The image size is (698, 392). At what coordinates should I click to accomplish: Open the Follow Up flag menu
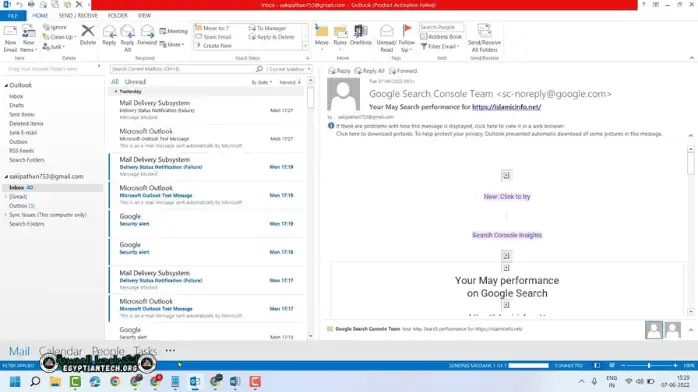406,38
